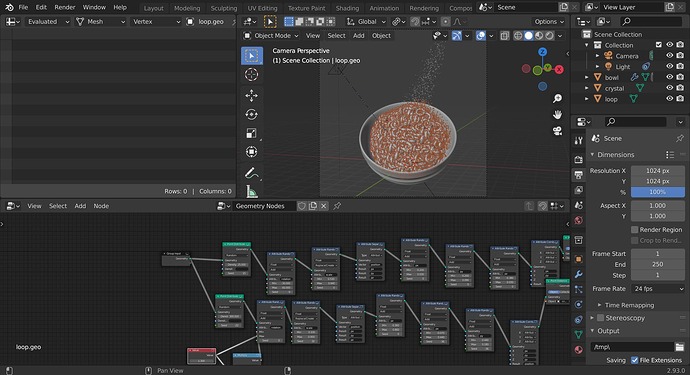The height and width of the screenshot is (375, 690).
Task: Switch to wireframe viewport shading
Action: pos(518,36)
